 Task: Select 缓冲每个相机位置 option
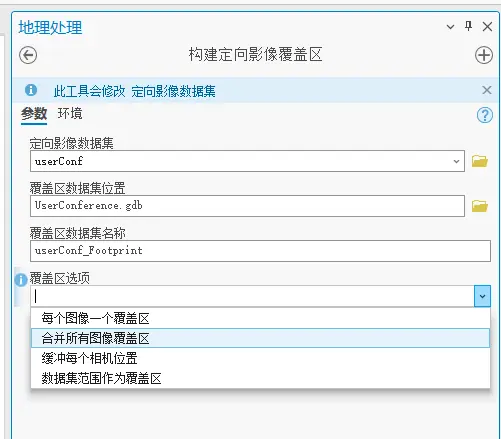[x=260, y=358]
